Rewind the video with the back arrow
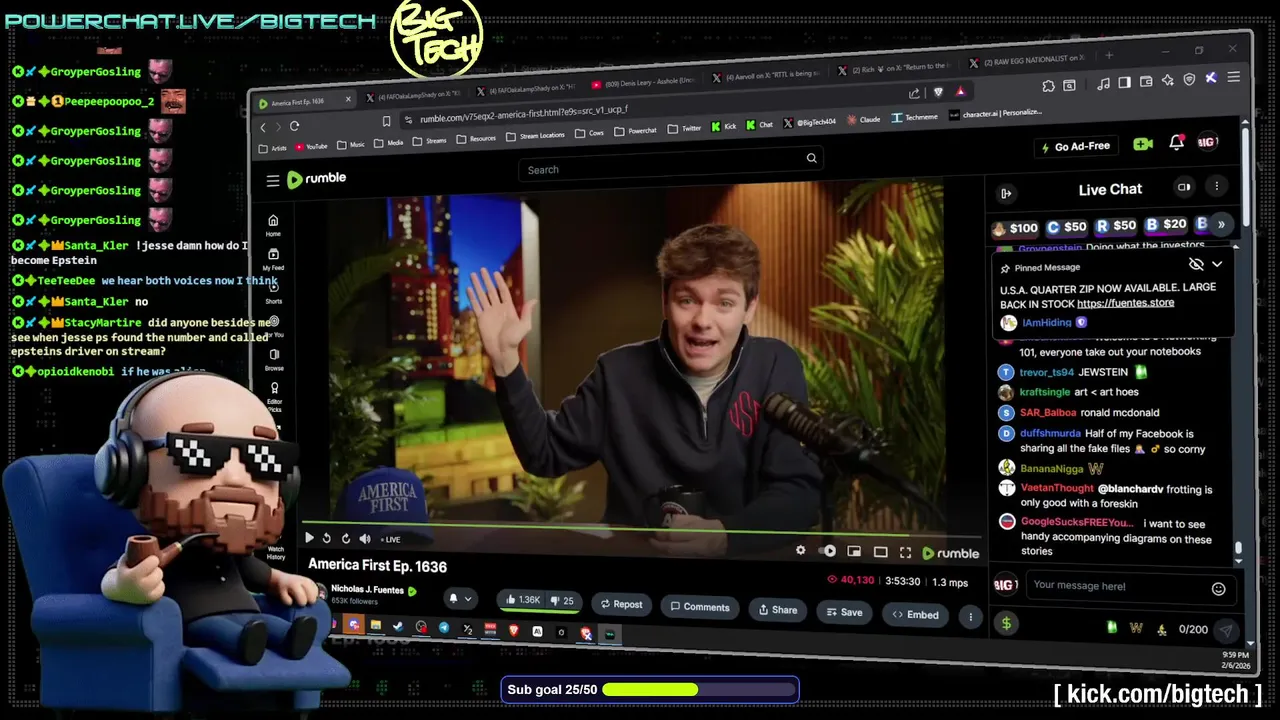Image resolution: width=1280 pixels, height=720 pixels. [x=326, y=538]
